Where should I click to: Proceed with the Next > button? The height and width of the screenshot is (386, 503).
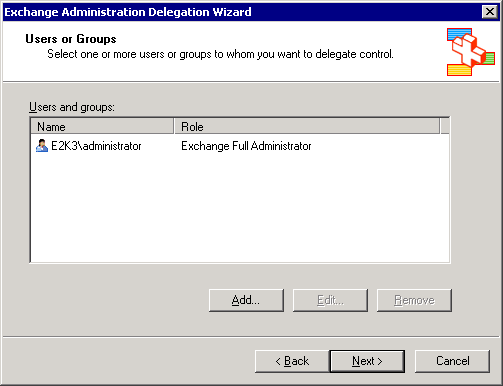click(x=367, y=361)
